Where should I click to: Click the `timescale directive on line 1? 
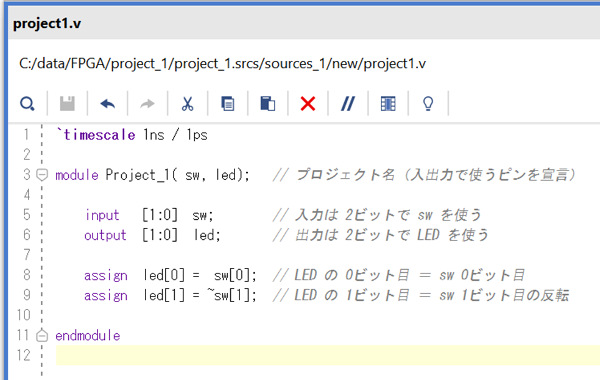pyautogui.click(x=96, y=135)
